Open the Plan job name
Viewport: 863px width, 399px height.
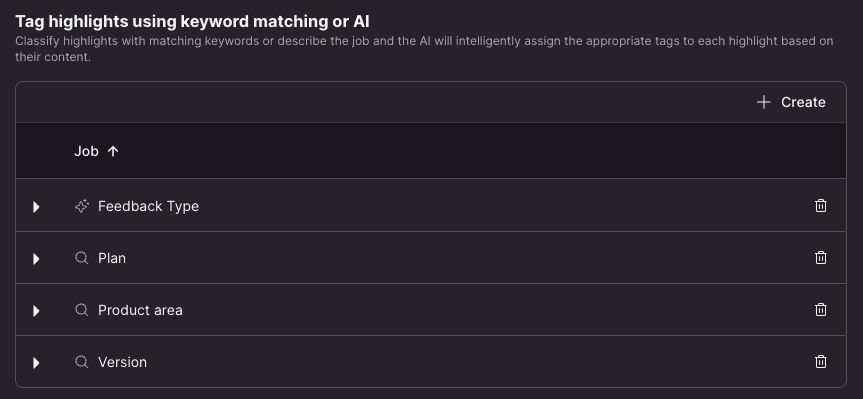[112, 258]
